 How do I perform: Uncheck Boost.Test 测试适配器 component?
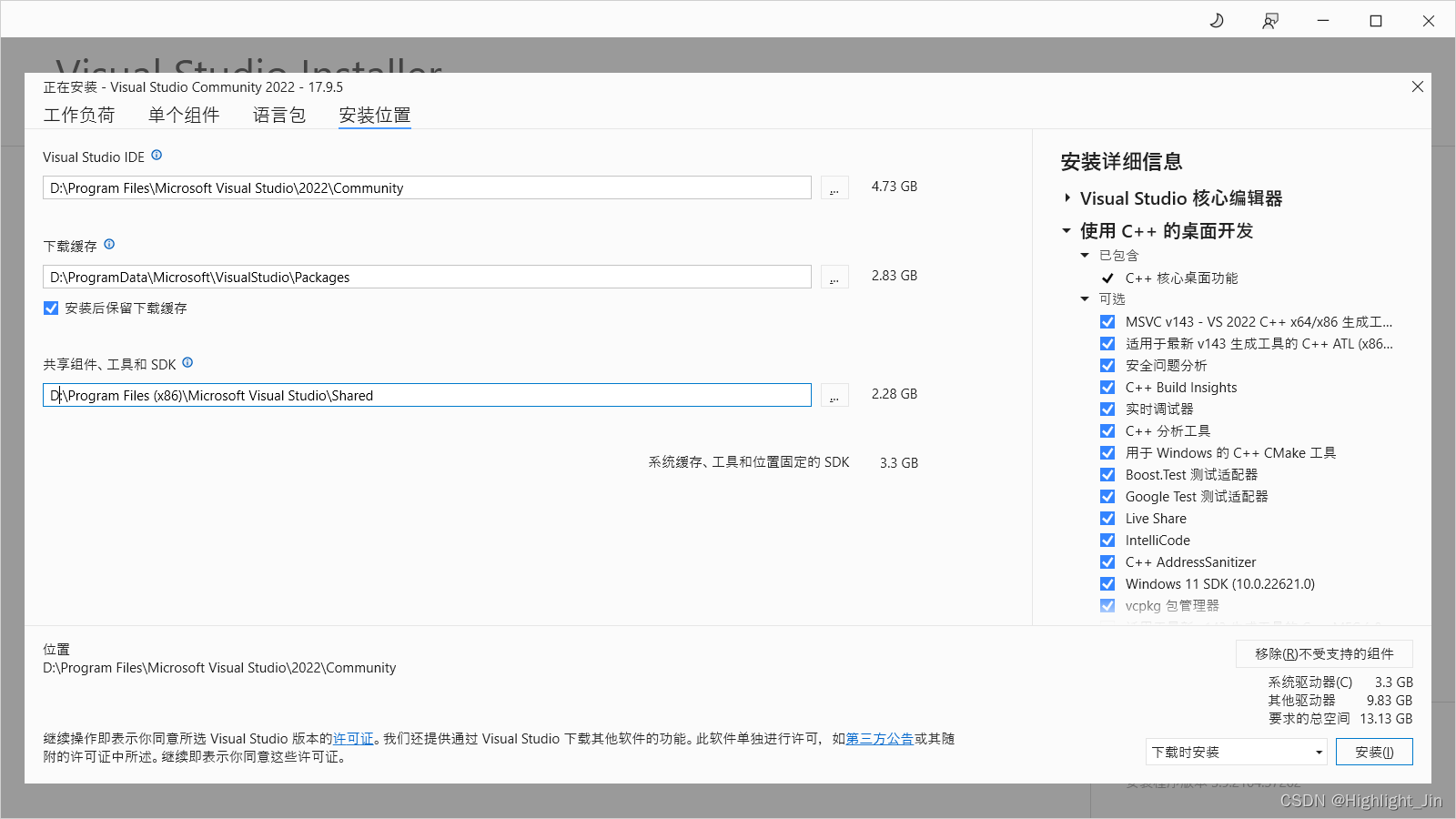(x=1107, y=475)
